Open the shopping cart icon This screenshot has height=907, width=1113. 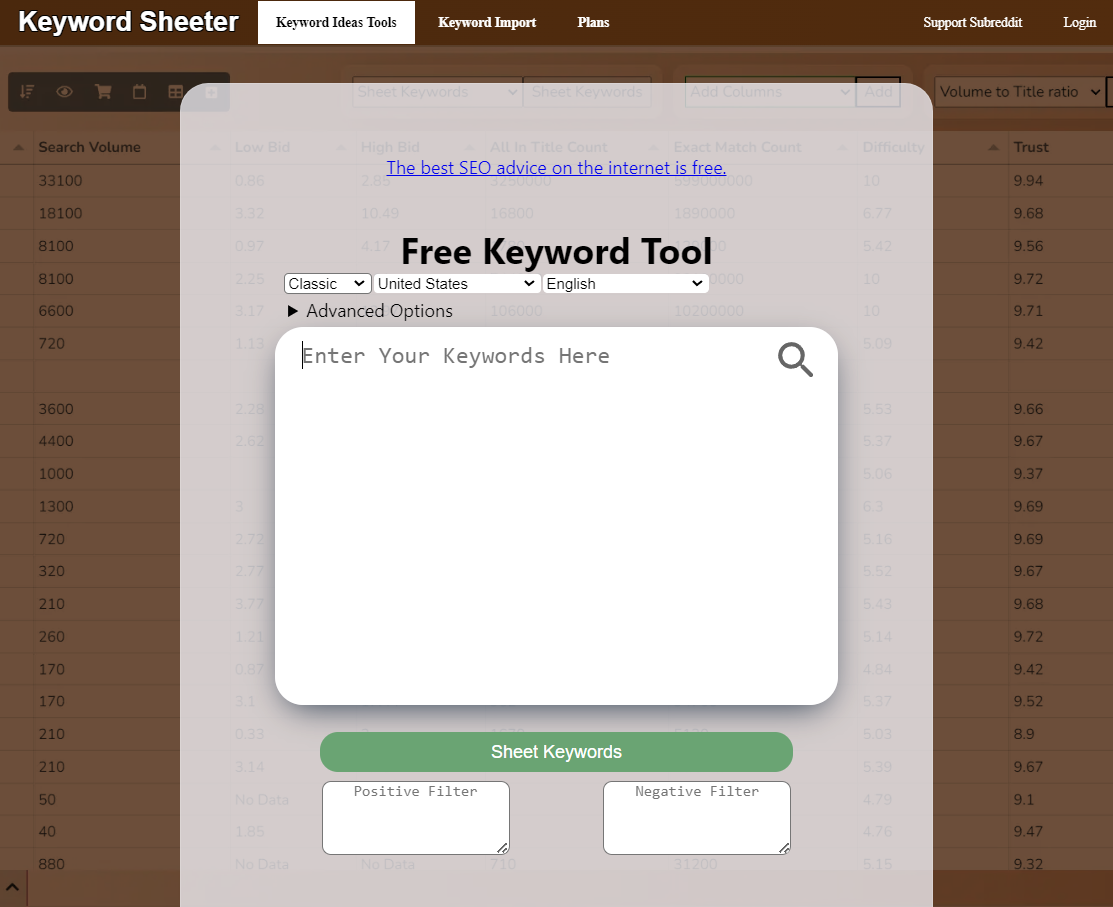pyautogui.click(x=103, y=92)
